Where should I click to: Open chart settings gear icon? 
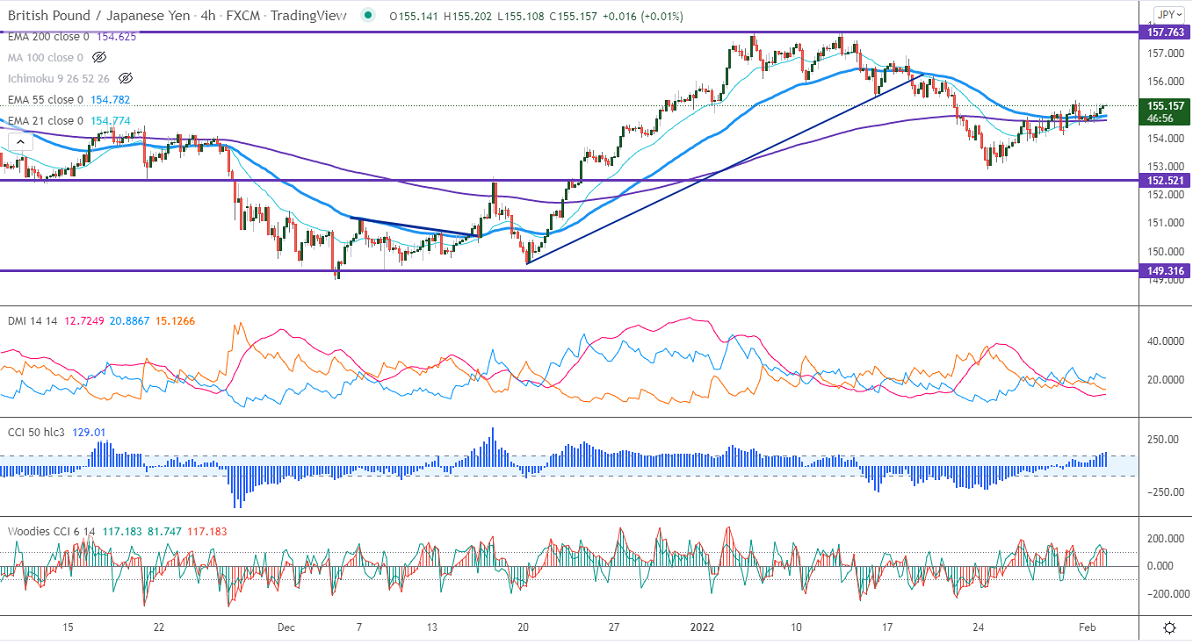point(1170,628)
